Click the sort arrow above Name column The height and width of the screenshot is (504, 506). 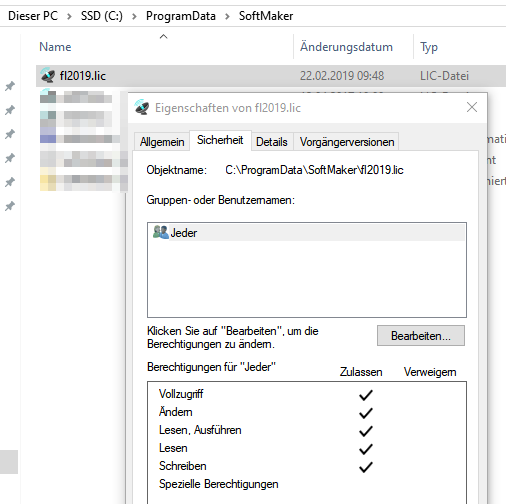(x=163, y=36)
